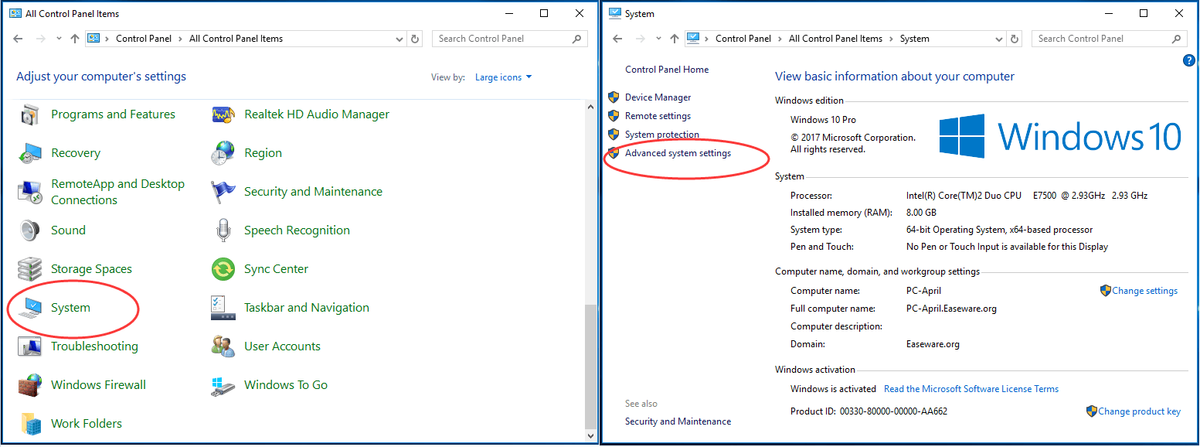Image resolution: width=1200 pixels, height=447 pixels.
Task: Open Security and Maintenance flag icon
Action: coord(224,192)
